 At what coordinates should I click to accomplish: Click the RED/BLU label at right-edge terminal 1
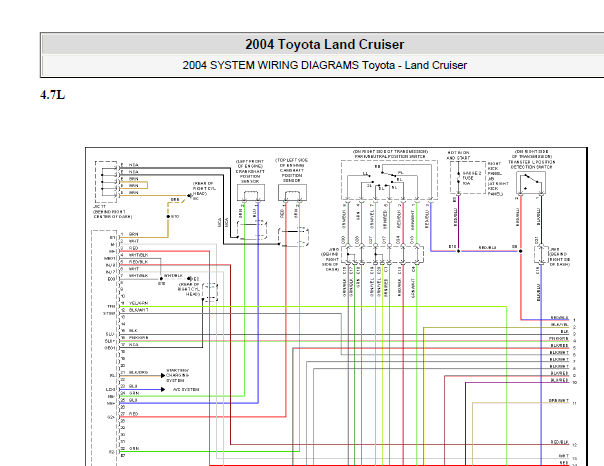[559, 318]
